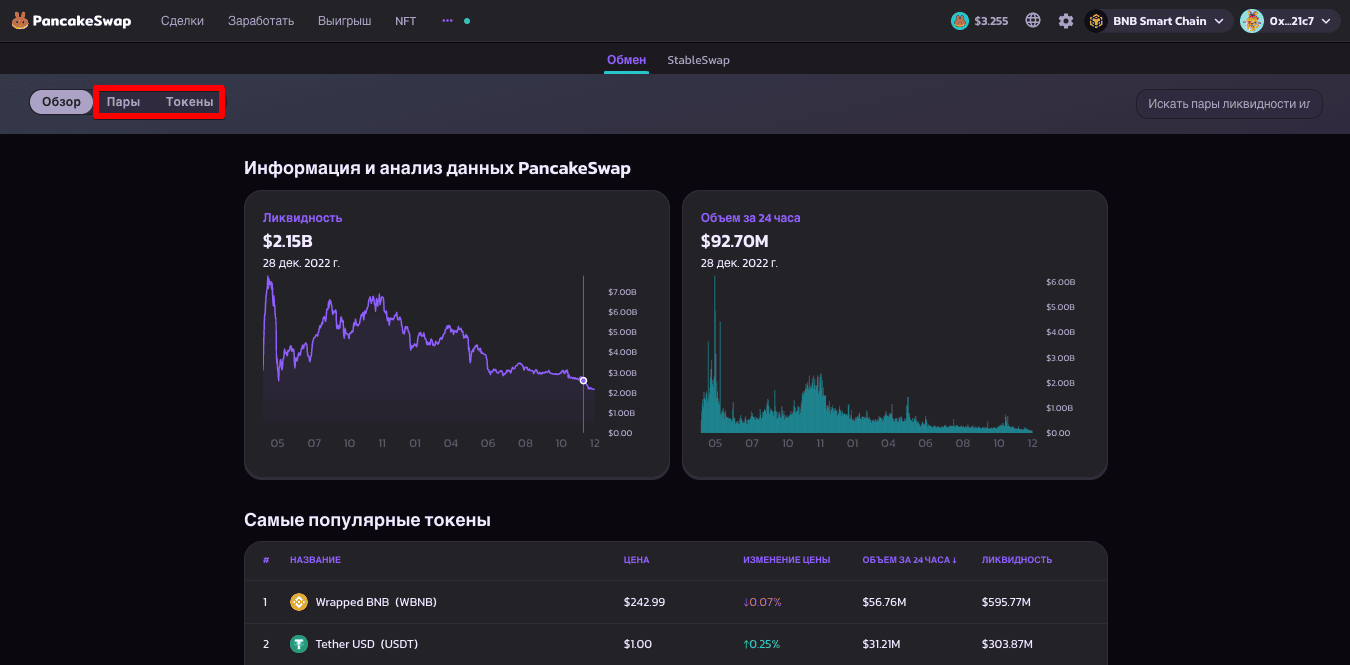This screenshot has height=665, width=1350.
Task: Open the NFT menu
Action: tap(406, 21)
